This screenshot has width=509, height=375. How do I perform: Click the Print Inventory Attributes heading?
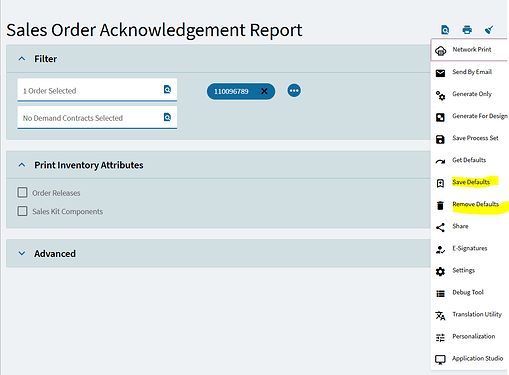(x=89, y=165)
